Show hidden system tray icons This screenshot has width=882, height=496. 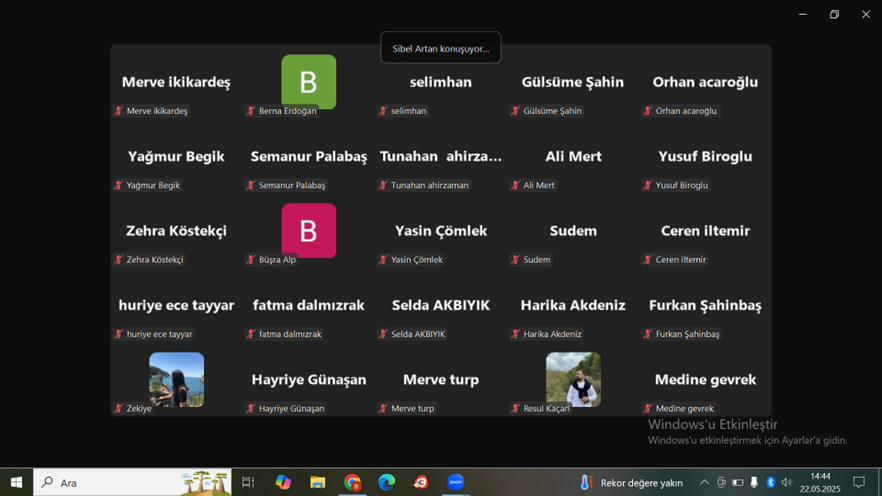click(704, 483)
